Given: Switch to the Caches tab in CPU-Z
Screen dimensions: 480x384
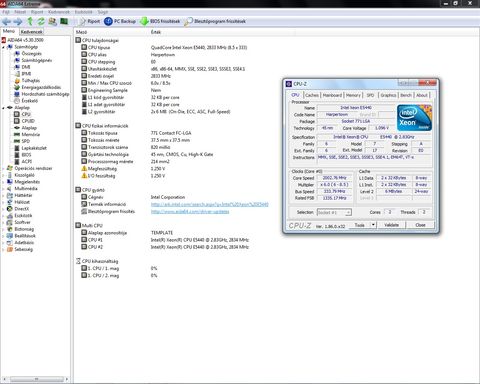Looking at the screenshot, I should pyautogui.click(x=312, y=95).
